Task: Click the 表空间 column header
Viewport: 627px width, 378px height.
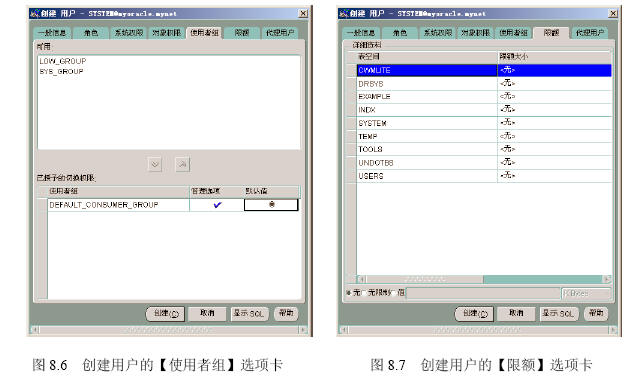Action: click(427, 57)
